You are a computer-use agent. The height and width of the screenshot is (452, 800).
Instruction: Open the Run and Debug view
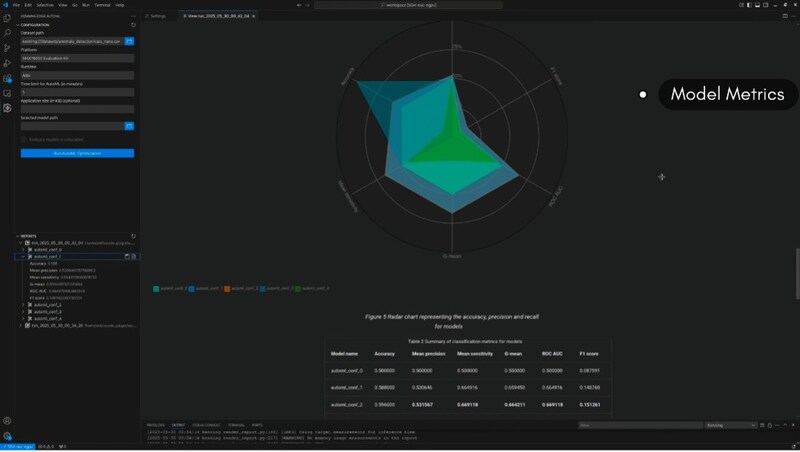click(x=7, y=63)
